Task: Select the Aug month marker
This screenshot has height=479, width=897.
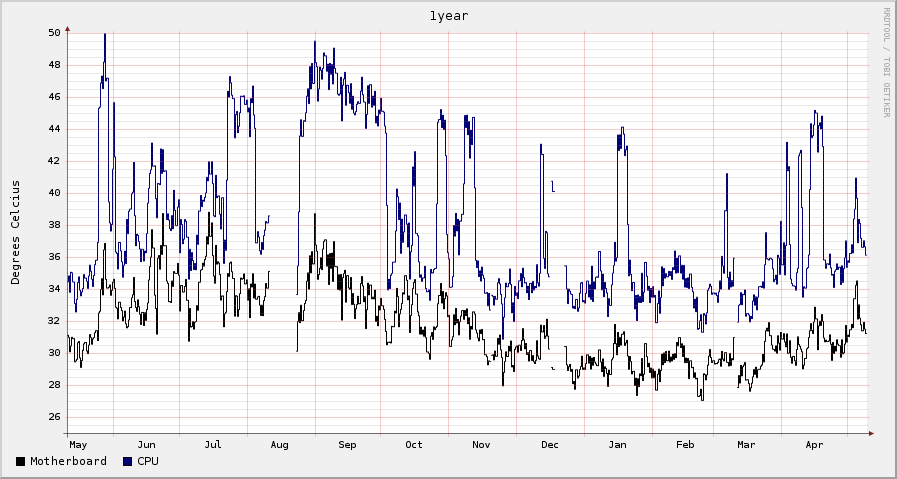Action: coord(280,444)
